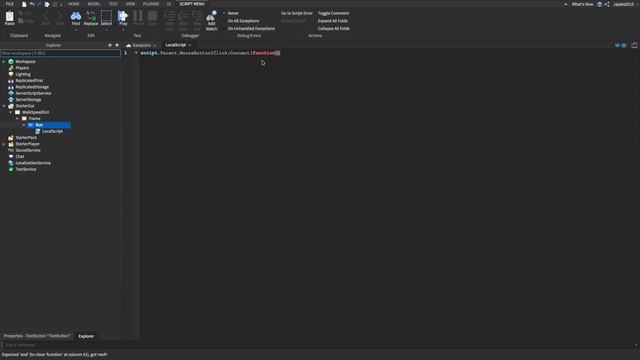Viewport: 640px width, 360px height.
Task: Select ServerScriptService in Explorer
Action: 33,93
